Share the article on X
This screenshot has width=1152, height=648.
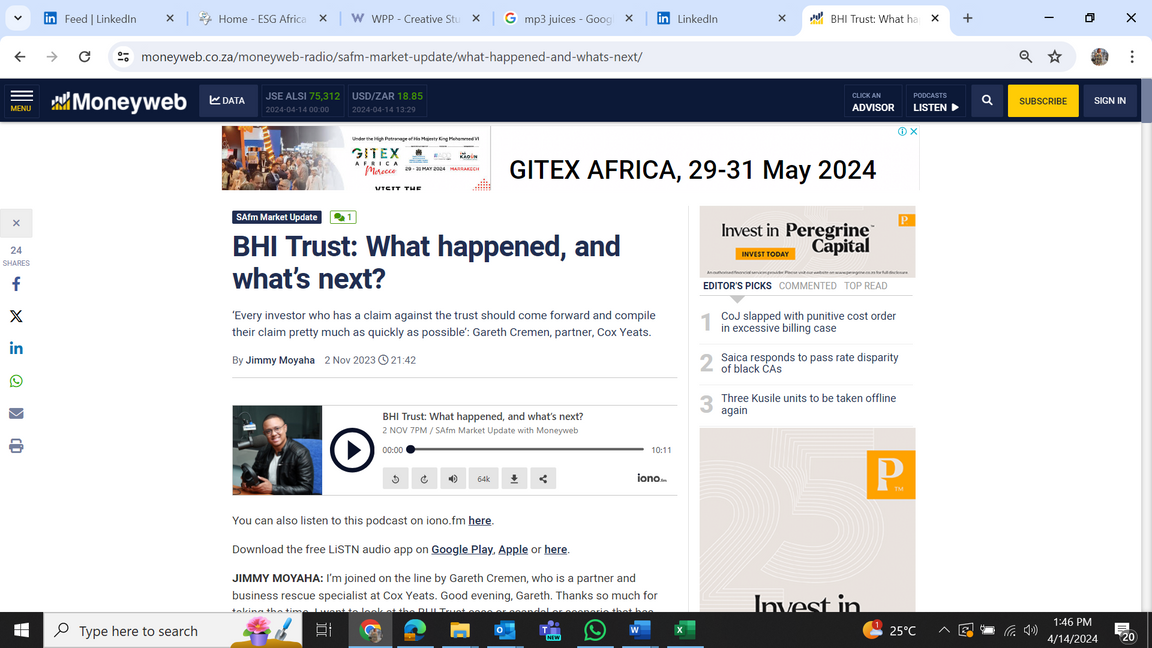click(16, 317)
